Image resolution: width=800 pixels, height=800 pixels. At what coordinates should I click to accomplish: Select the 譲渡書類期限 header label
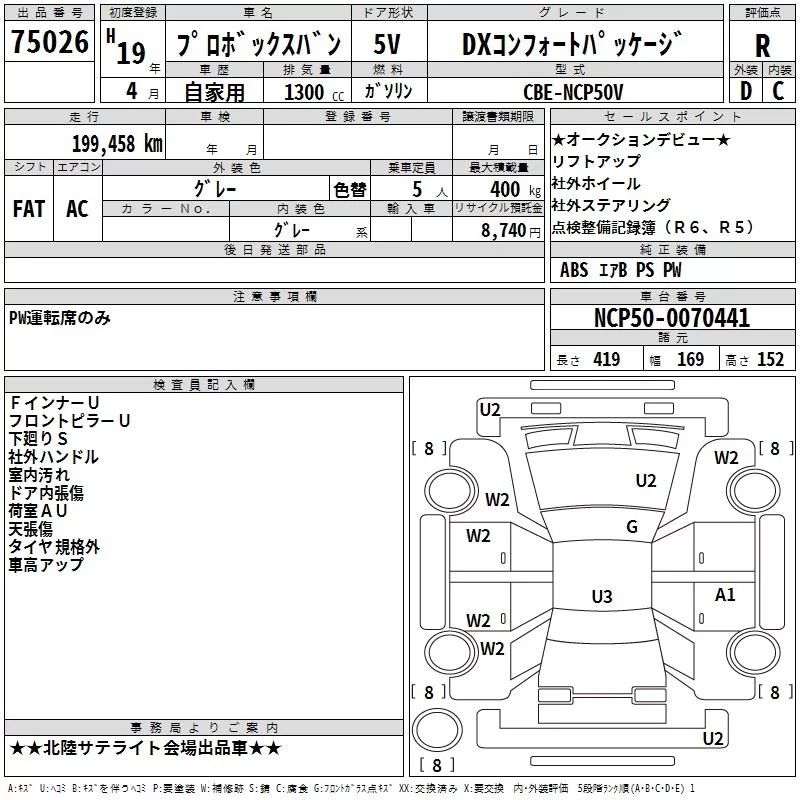(x=498, y=117)
